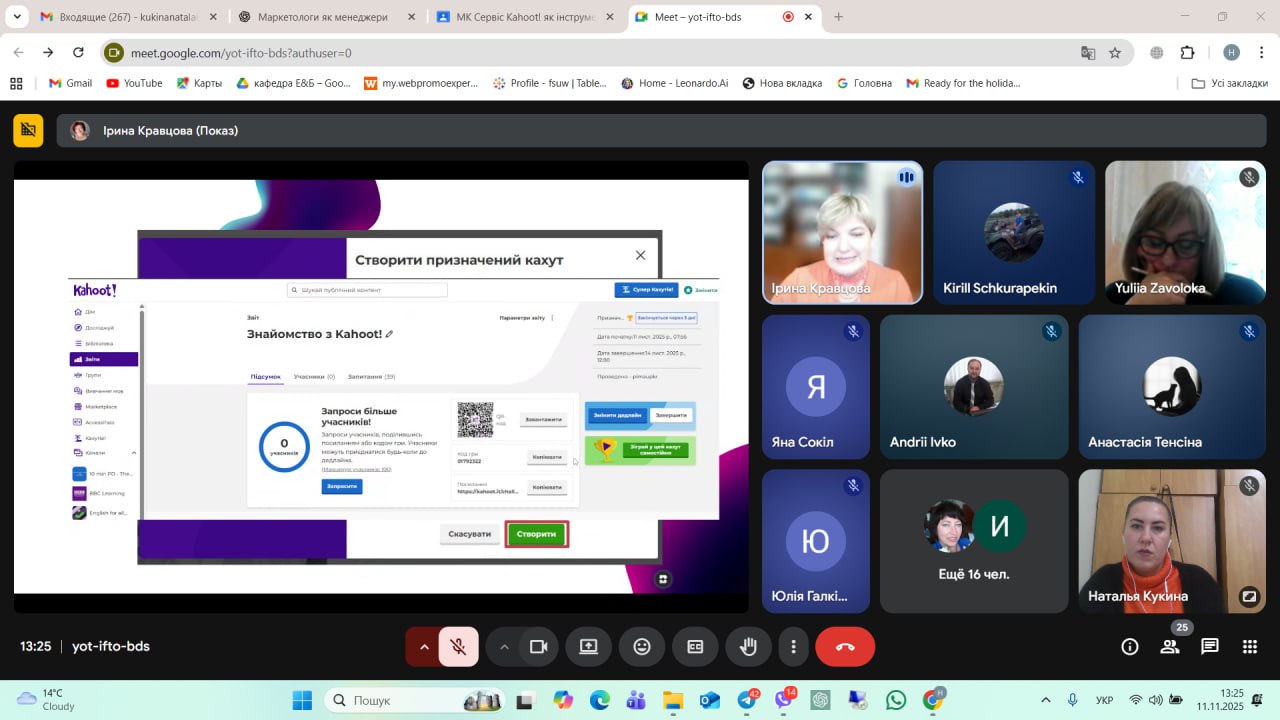Open the activities grid icon
Image resolution: width=1280 pixels, height=720 pixels.
click(x=1250, y=647)
